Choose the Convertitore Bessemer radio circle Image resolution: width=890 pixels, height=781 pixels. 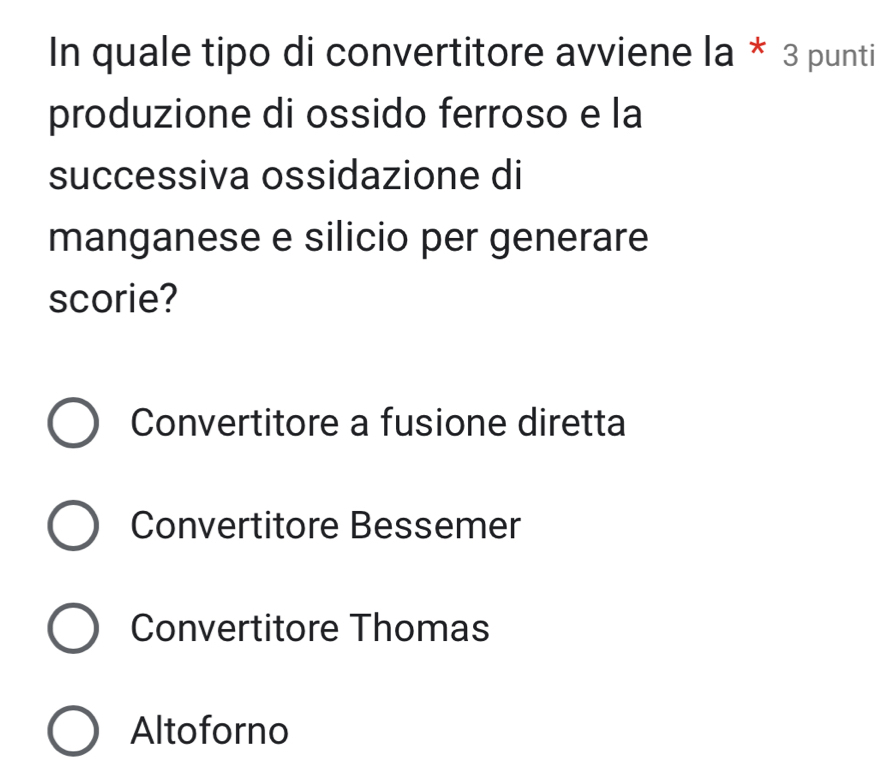point(73,527)
